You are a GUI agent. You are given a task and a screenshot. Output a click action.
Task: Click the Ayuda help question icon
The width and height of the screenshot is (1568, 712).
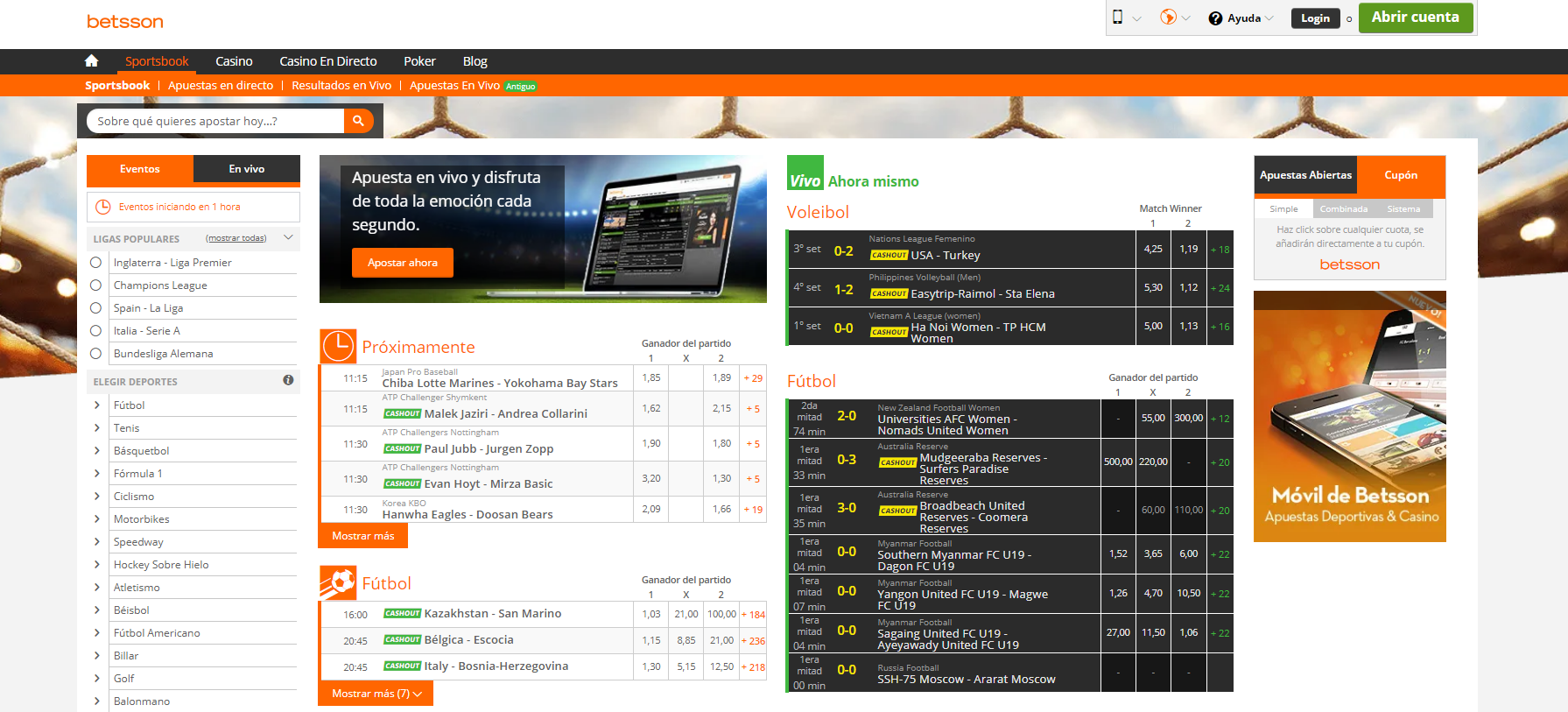click(x=1215, y=18)
